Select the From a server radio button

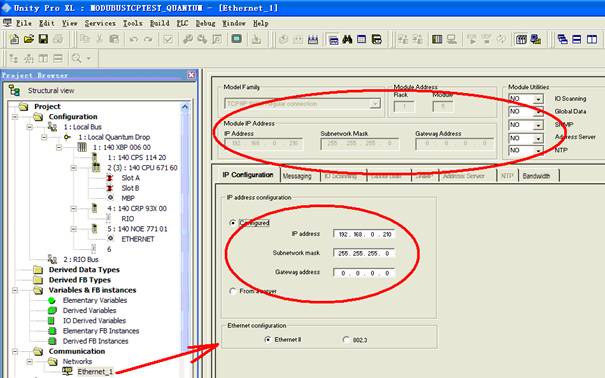coord(233,291)
